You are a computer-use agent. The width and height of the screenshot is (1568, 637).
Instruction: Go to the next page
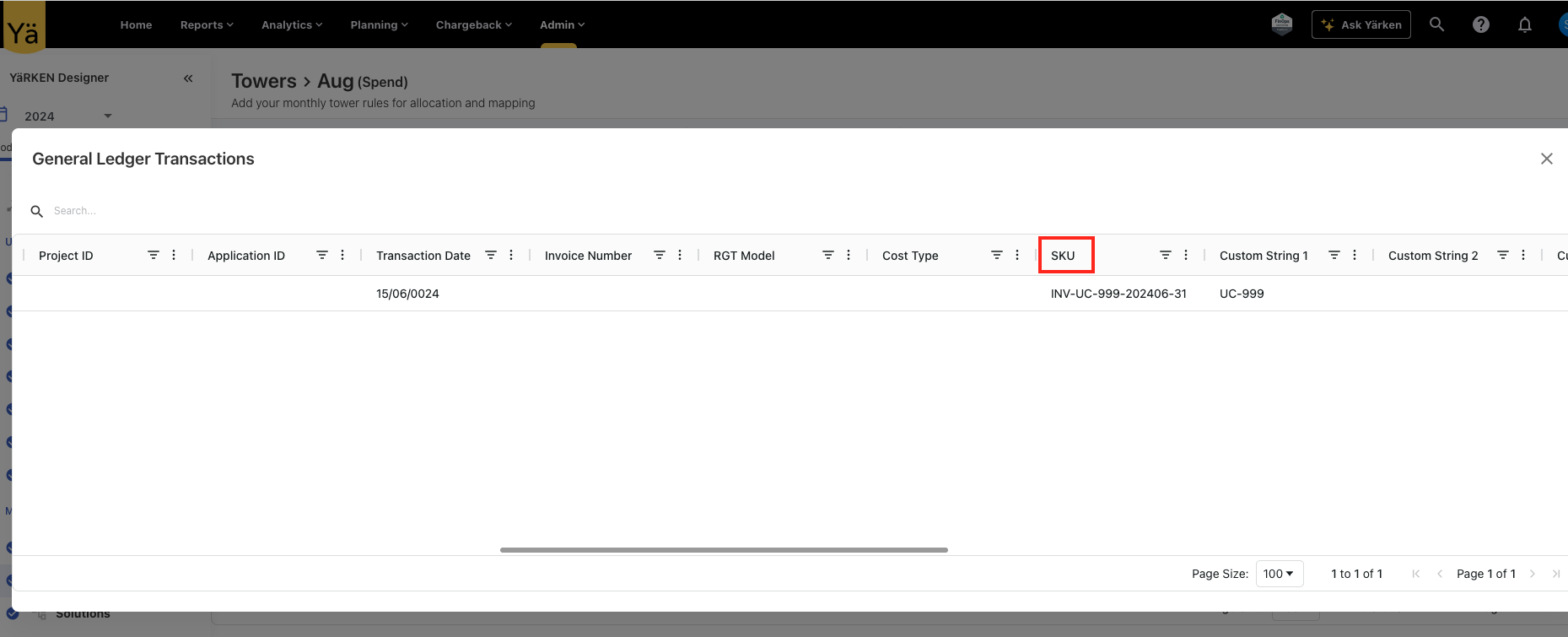pyautogui.click(x=1533, y=574)
